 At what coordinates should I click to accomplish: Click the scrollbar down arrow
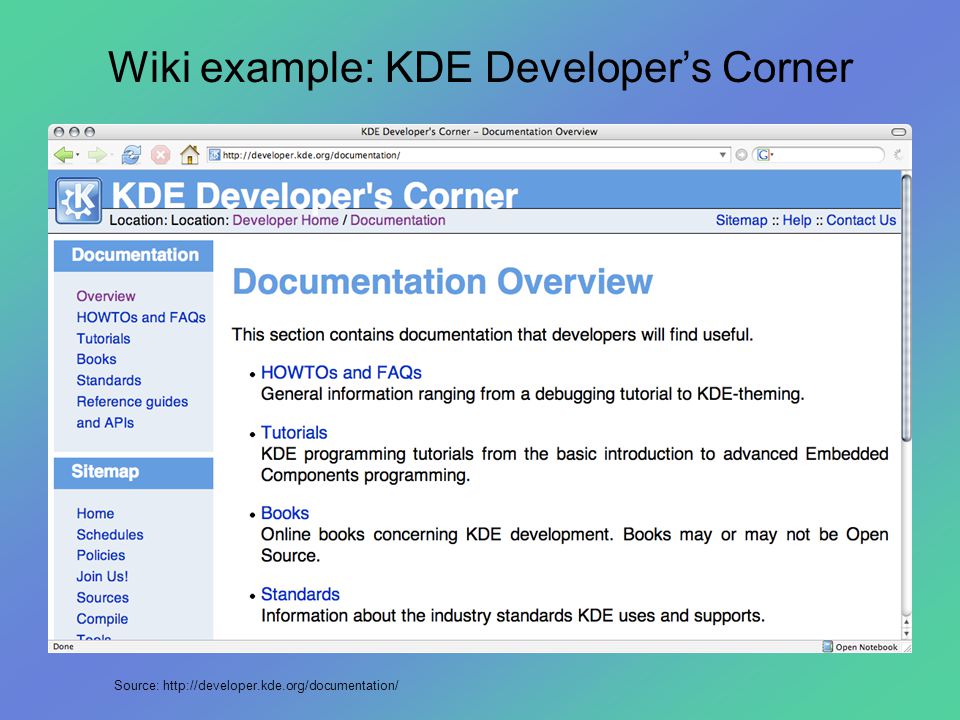pyautogui.click(x=906, y=634)
